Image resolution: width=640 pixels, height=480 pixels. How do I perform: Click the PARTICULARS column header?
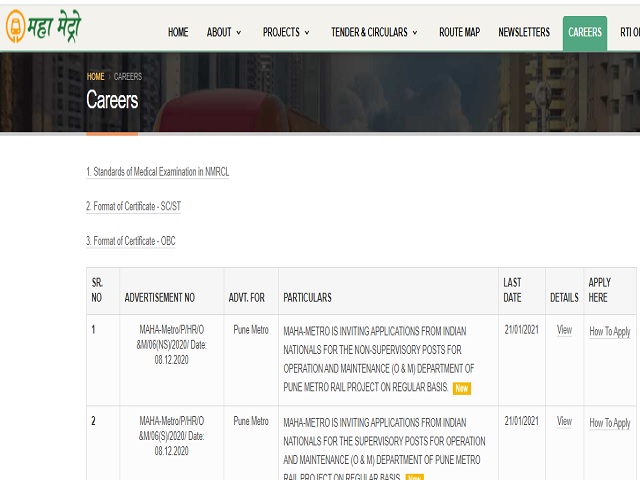pos(307,298)
